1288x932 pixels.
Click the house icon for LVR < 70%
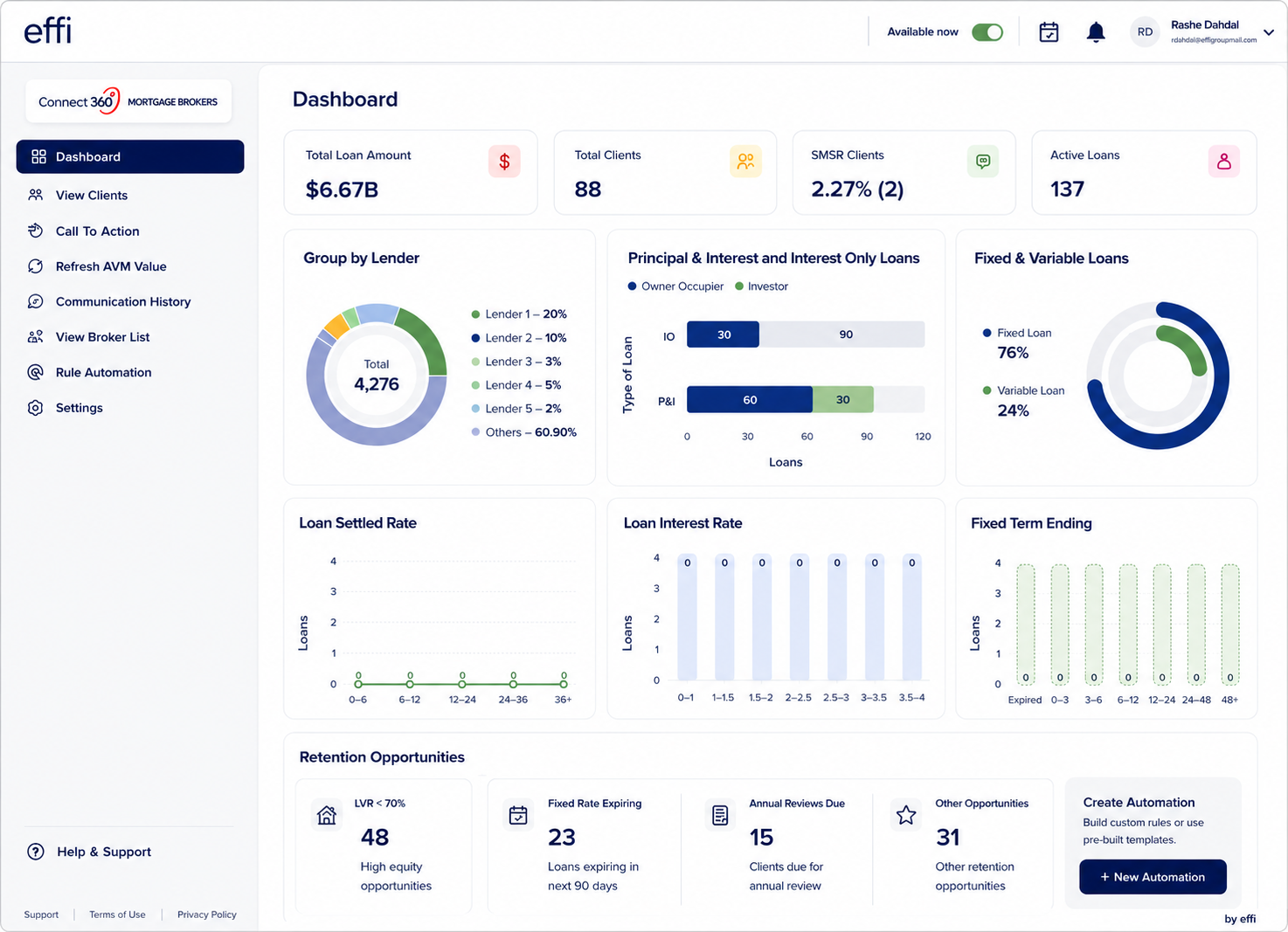click(x=327, y=815)
